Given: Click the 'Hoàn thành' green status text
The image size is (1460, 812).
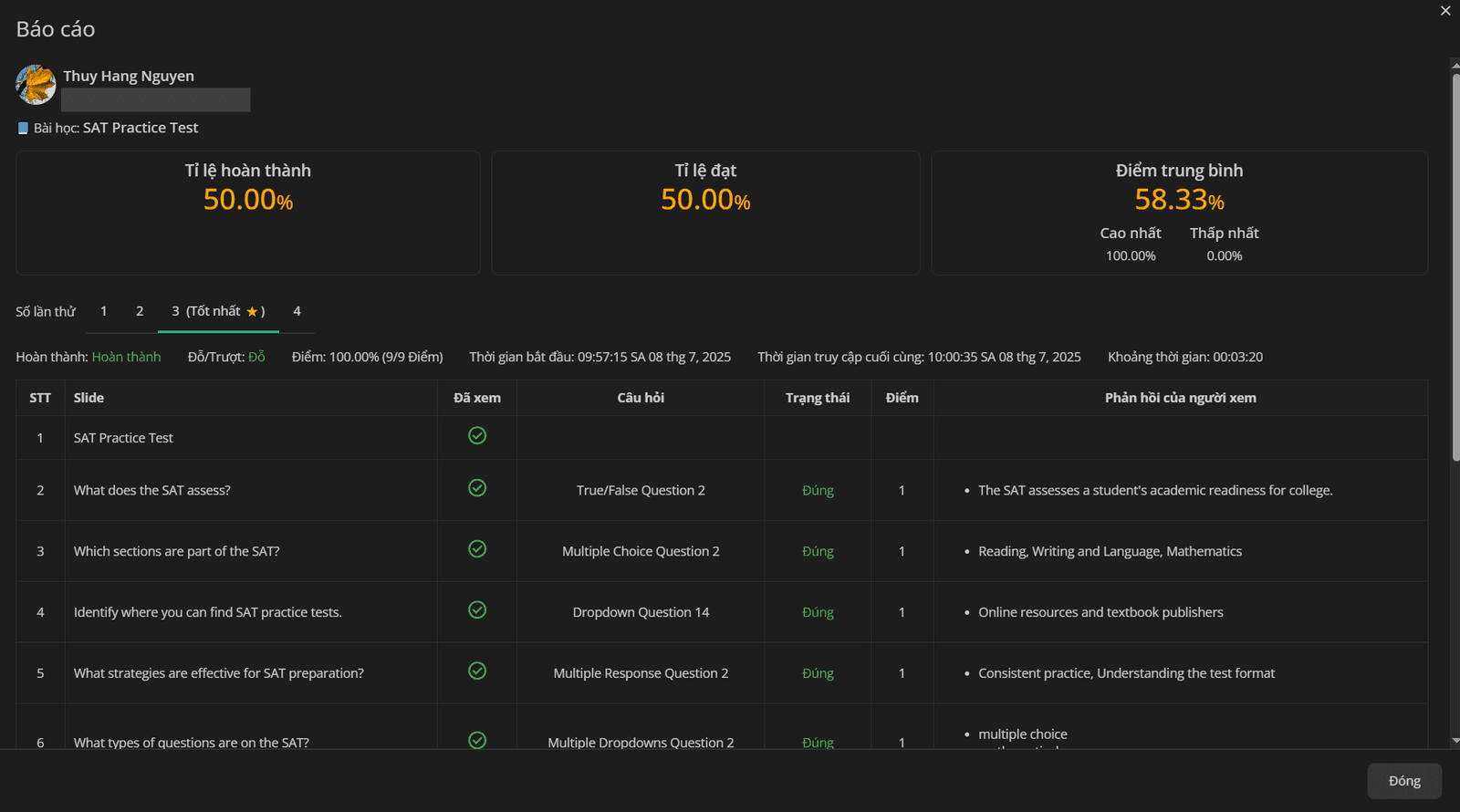Looking at the screenshot, I should (126, 357).
